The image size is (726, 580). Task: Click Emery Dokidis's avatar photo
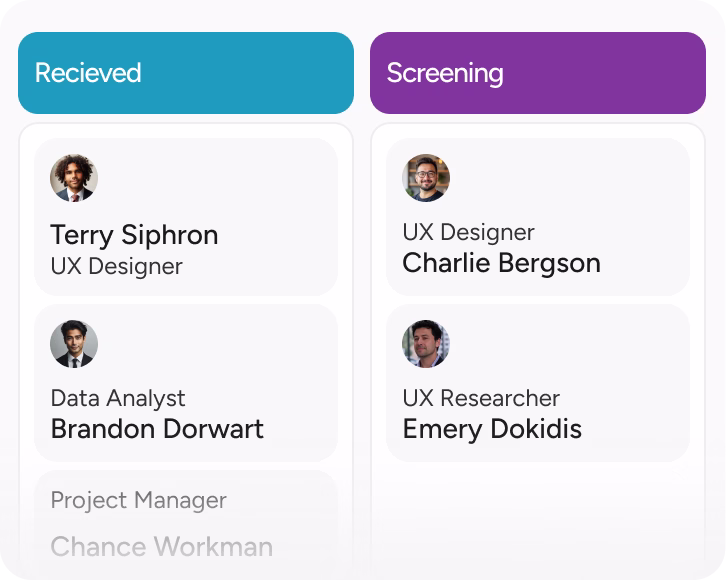(x=426, y=343)
